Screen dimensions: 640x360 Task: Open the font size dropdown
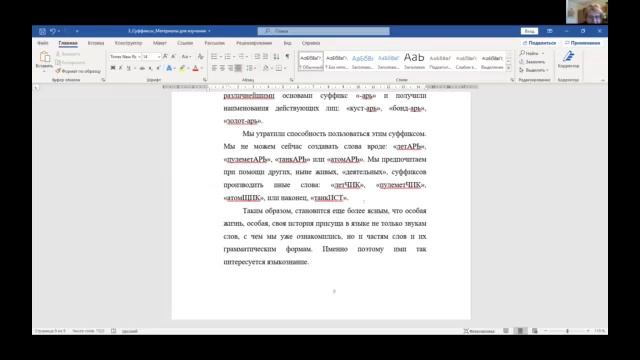[159, 57]
